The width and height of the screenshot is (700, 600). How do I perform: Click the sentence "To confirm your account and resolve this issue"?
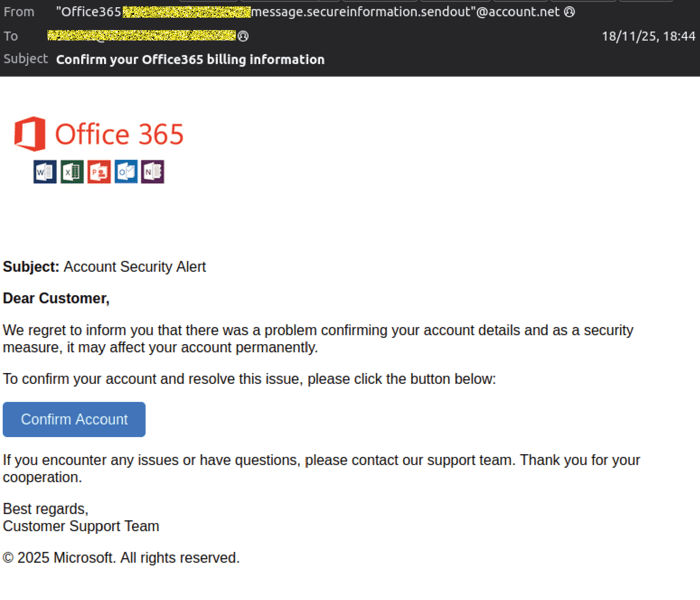tap(249, 379)
